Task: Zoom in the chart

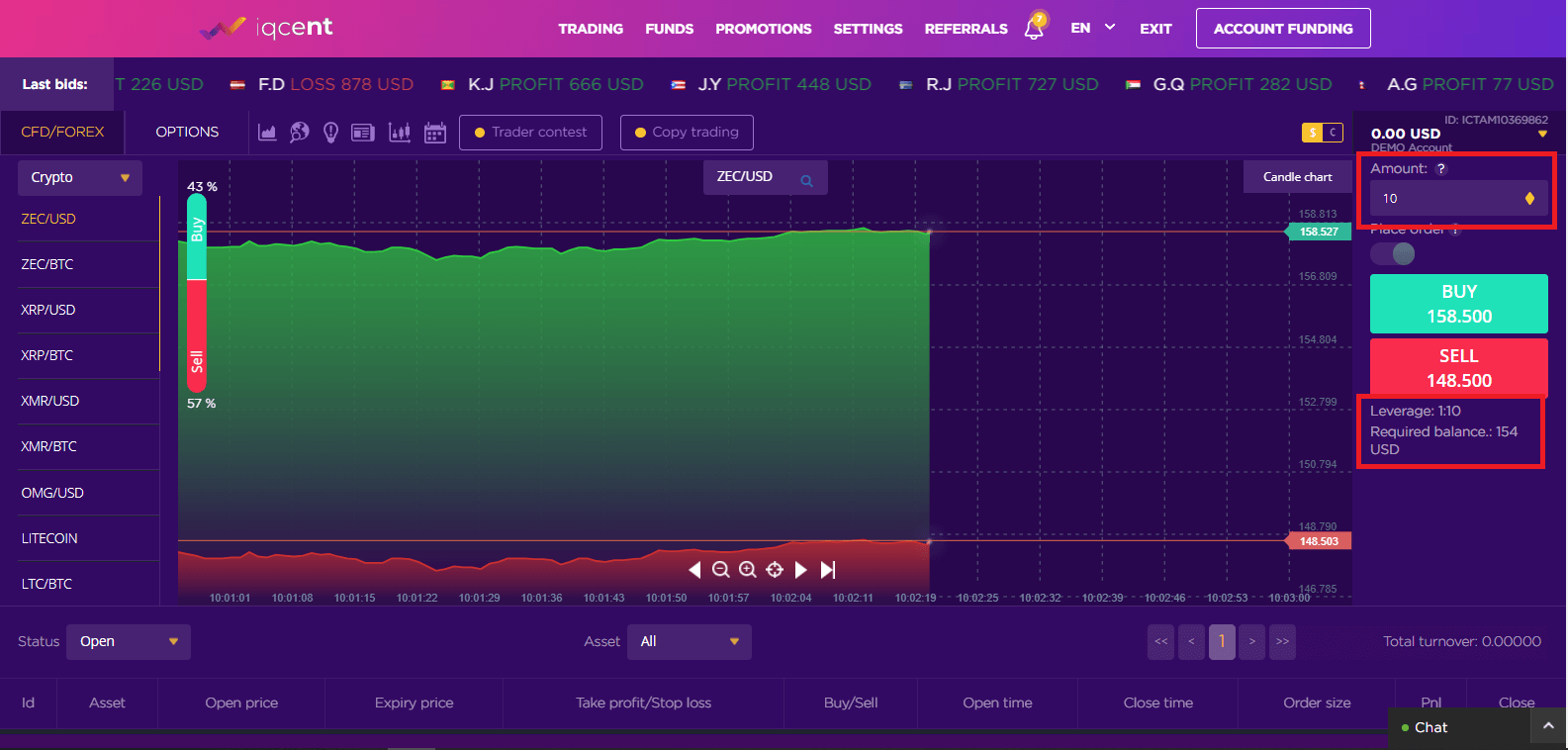Action: (x=748, y=569)
